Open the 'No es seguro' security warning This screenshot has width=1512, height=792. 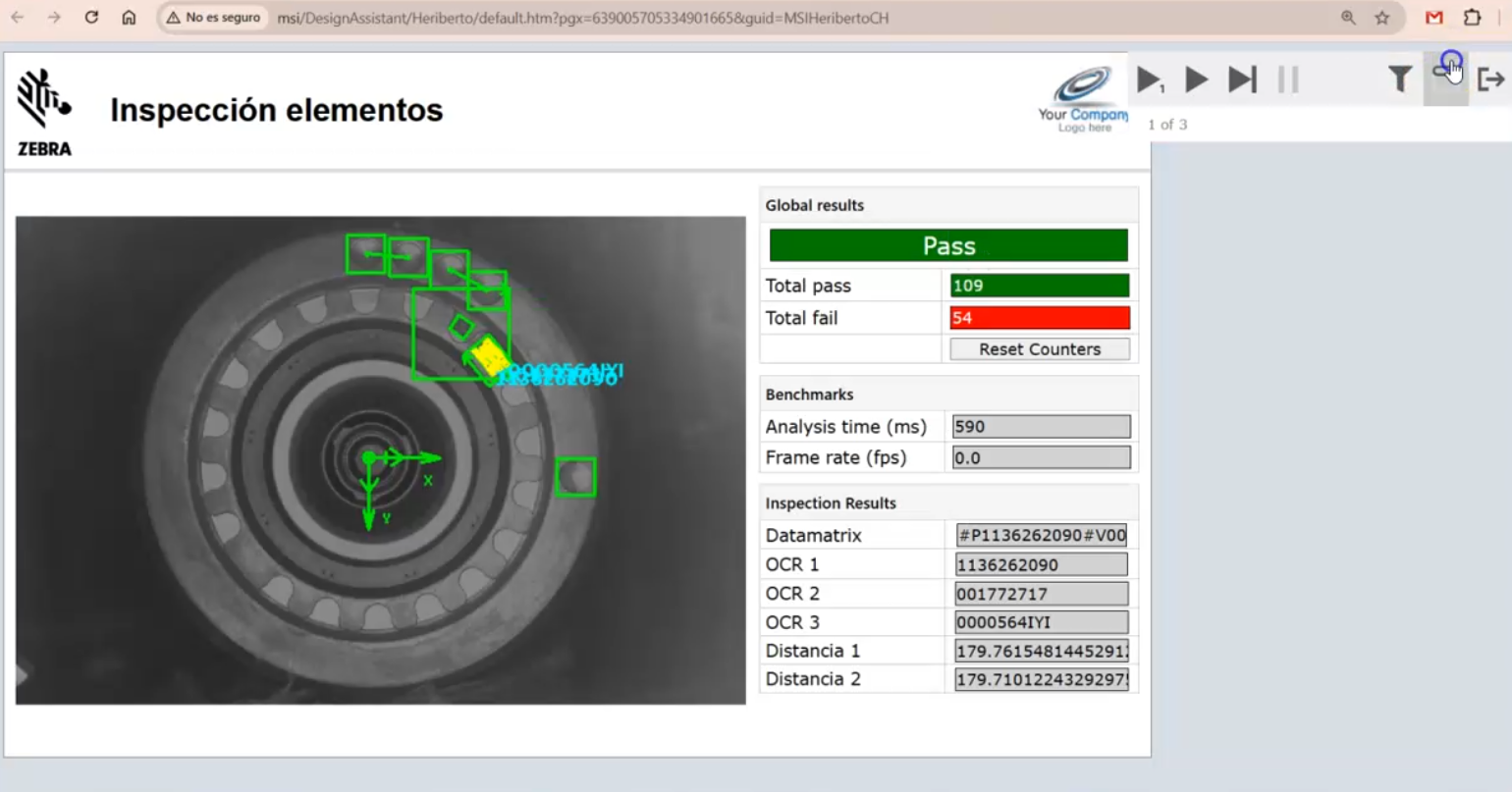point(213,17)
